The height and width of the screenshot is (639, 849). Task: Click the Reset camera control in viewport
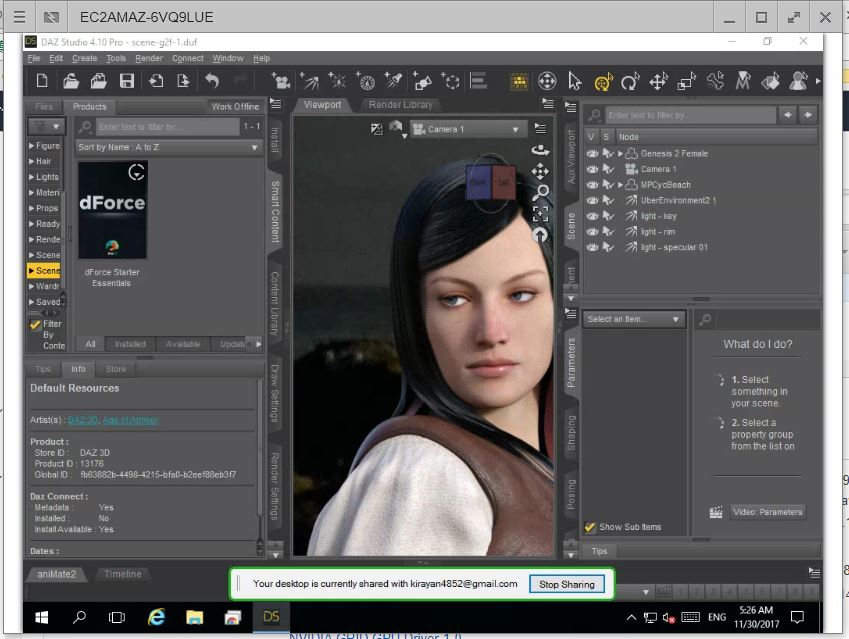pos(540,234)
